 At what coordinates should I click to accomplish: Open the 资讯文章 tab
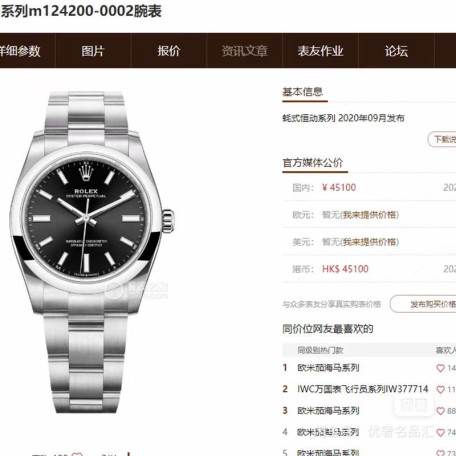click(245, 51)
